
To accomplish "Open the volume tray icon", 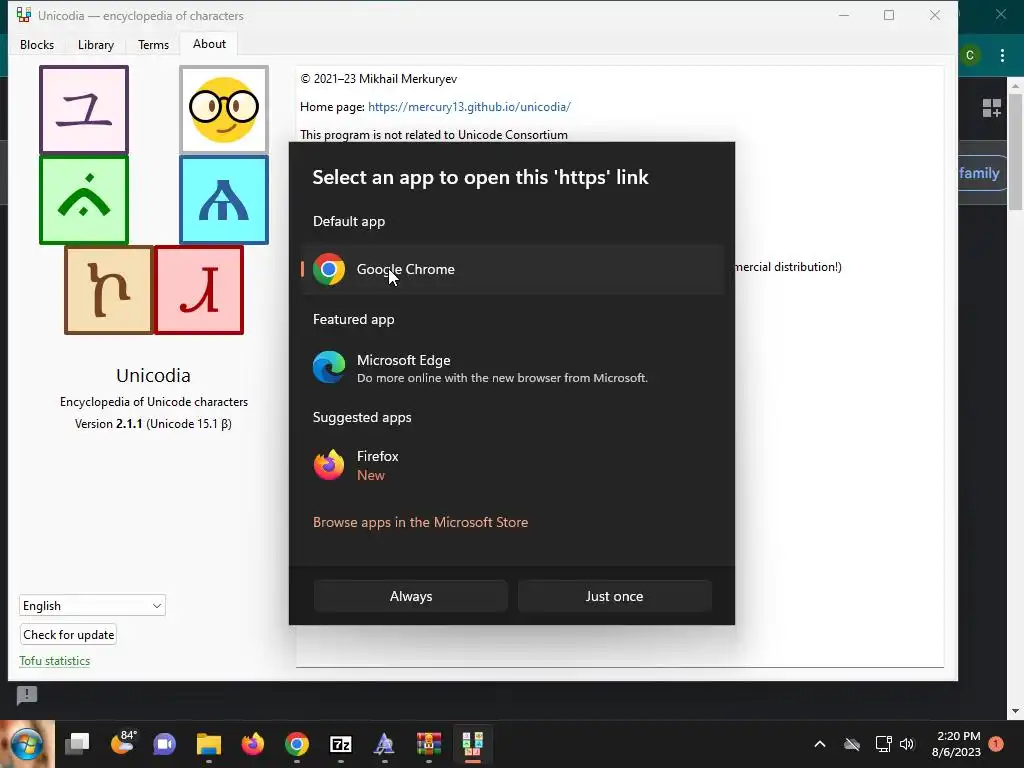I will coord(907,744).
